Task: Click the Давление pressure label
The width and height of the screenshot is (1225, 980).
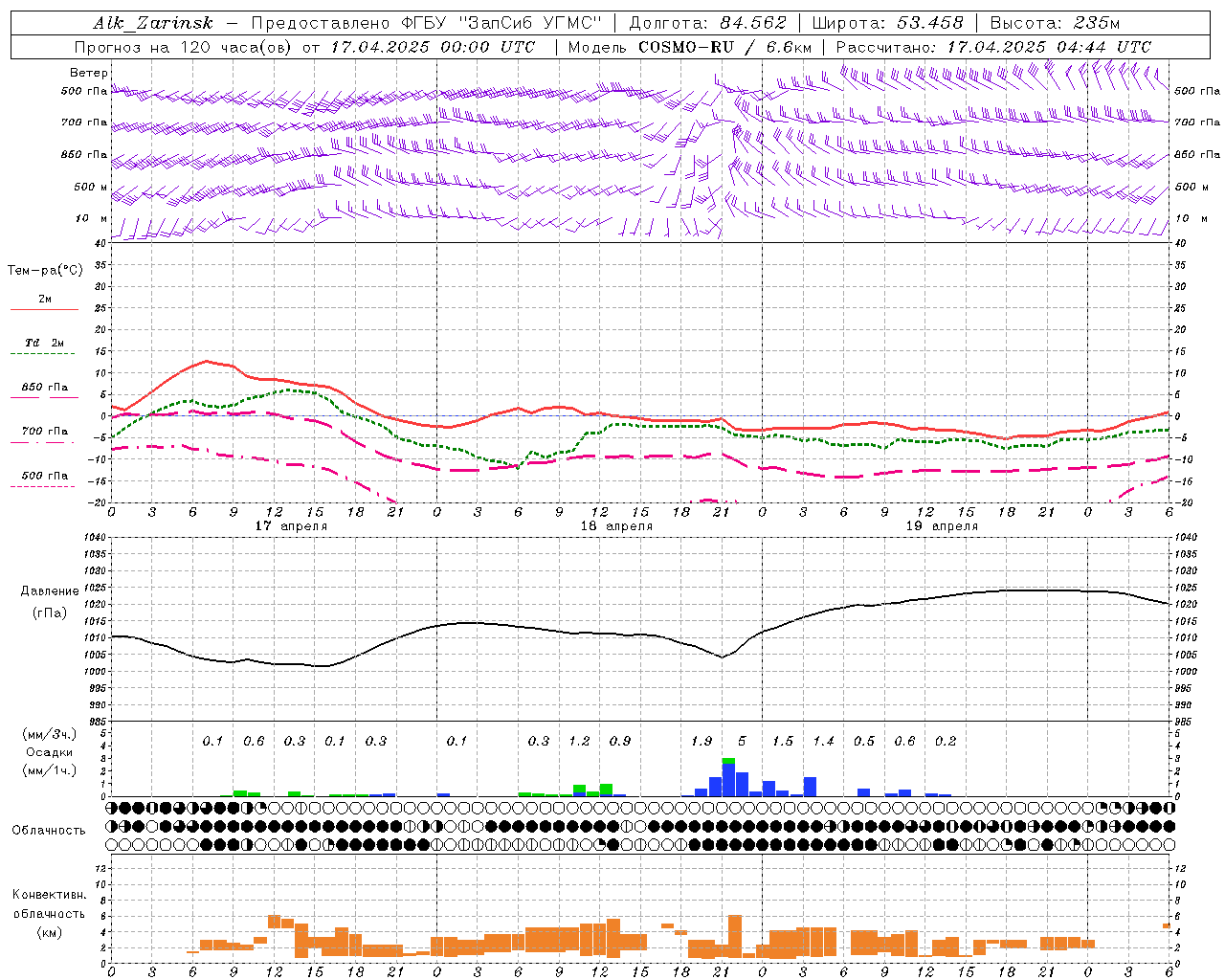Action: point(50,591)
